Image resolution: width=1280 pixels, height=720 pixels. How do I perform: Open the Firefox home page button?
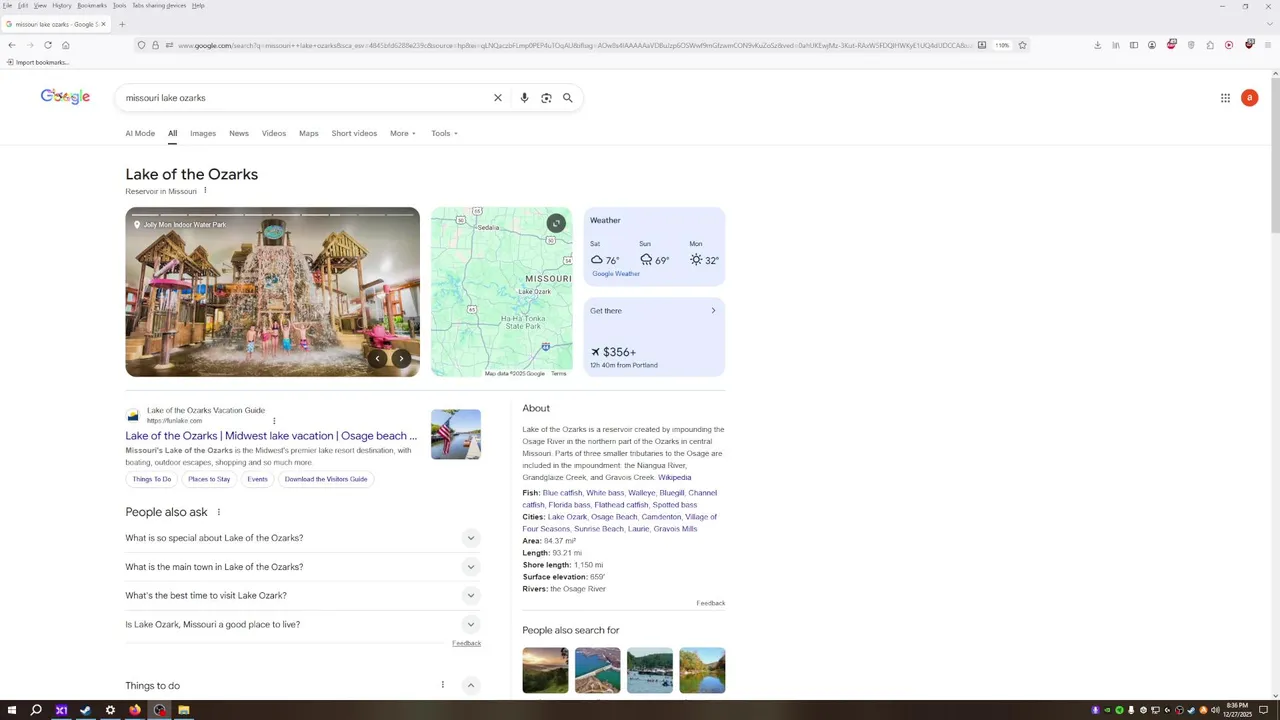[x=65, y=45]
